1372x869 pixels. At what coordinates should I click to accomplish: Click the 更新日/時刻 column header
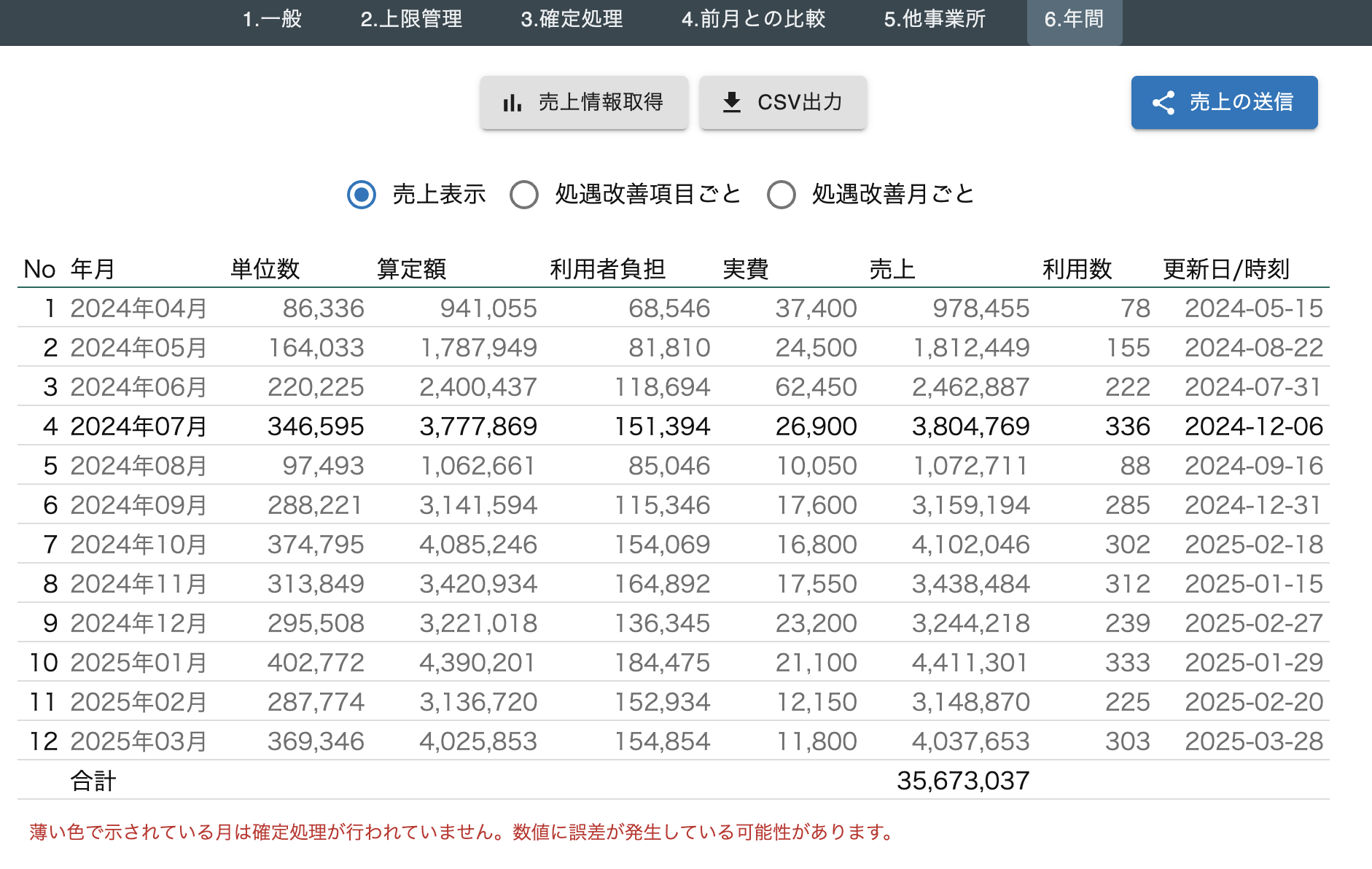tap(1226, 269)
